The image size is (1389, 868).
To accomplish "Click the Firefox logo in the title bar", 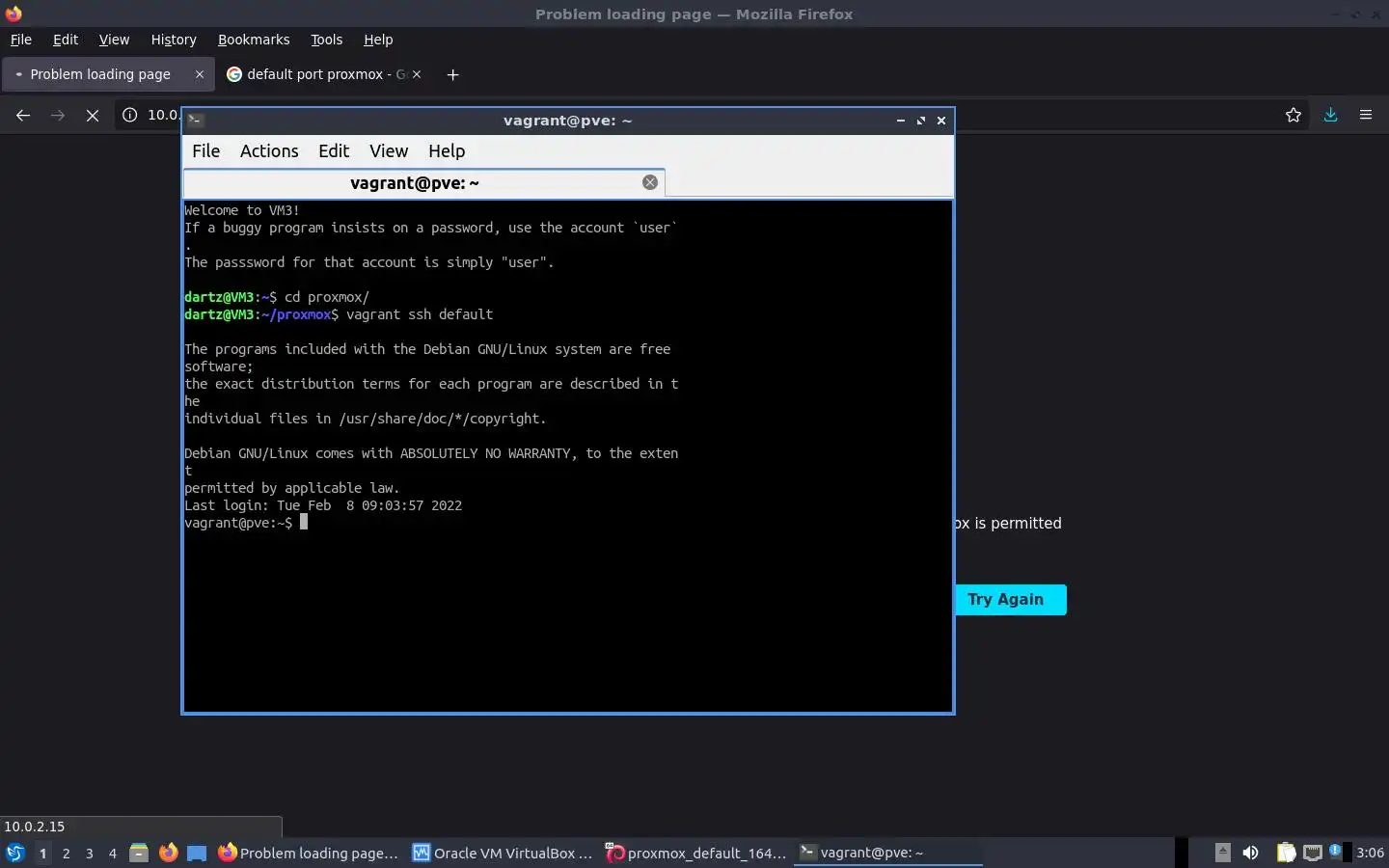I will tap(14, 14).
